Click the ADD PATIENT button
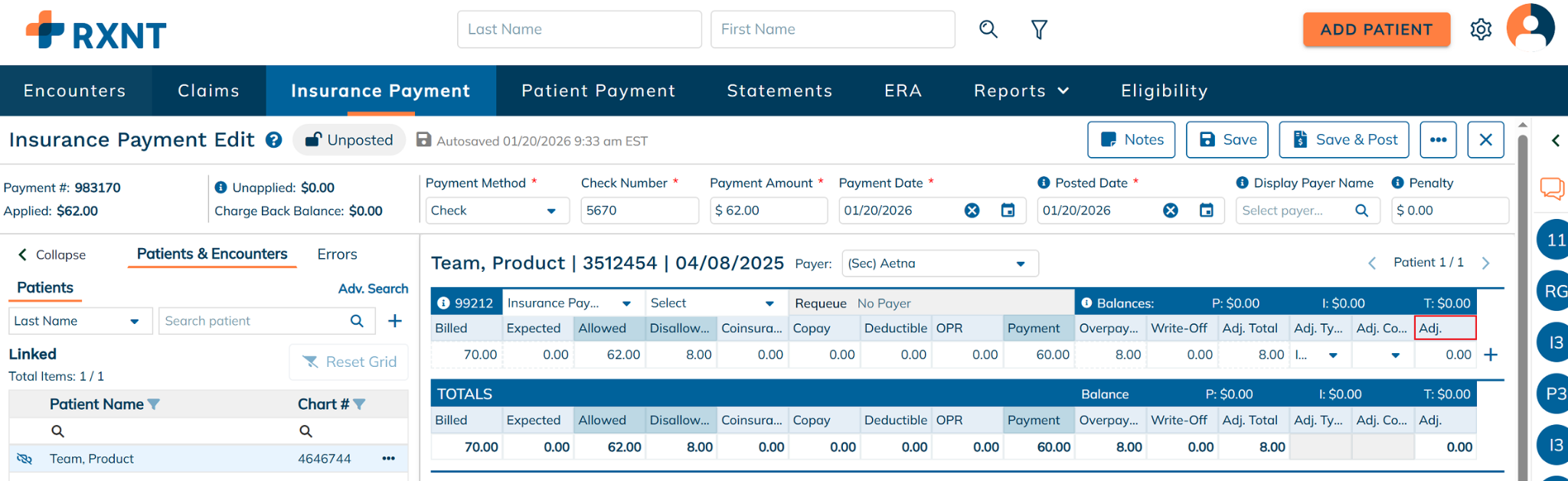 pos(1376,30)
